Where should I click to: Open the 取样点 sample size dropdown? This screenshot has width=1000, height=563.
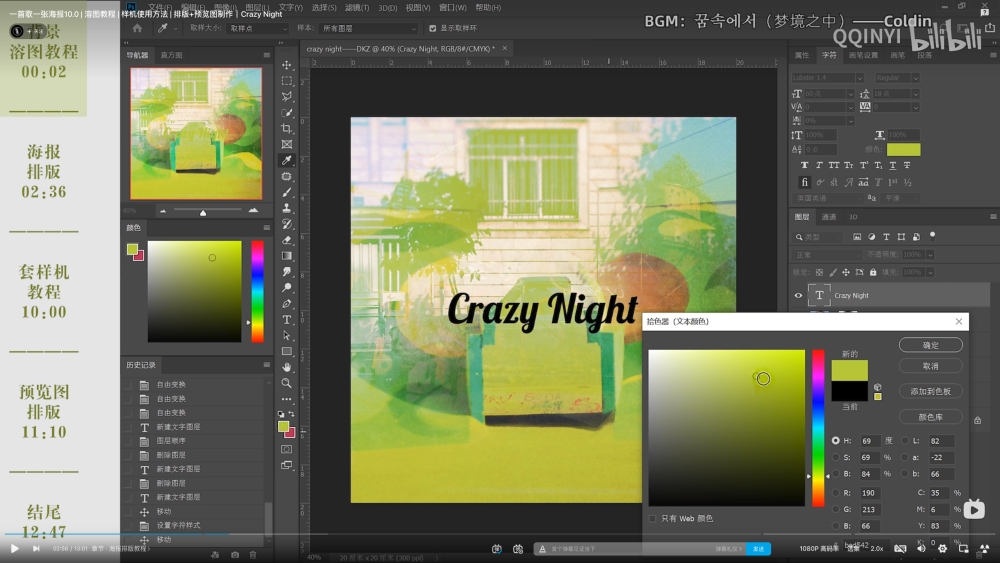coord(258,28)
